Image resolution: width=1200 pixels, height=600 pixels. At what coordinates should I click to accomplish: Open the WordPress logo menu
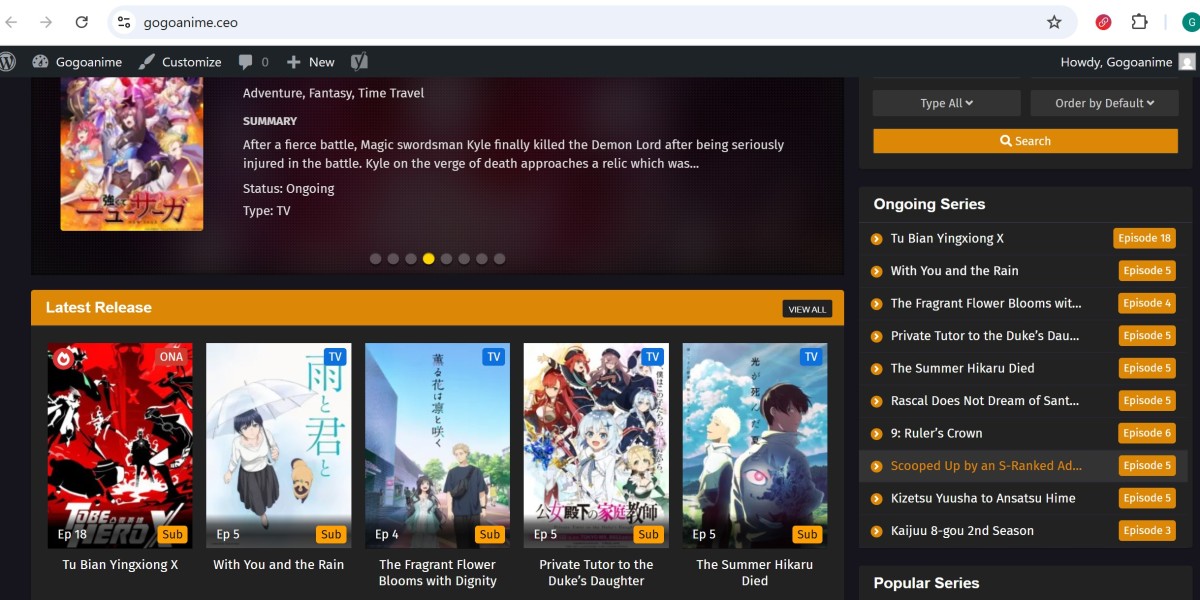click(x=8, y=62)
